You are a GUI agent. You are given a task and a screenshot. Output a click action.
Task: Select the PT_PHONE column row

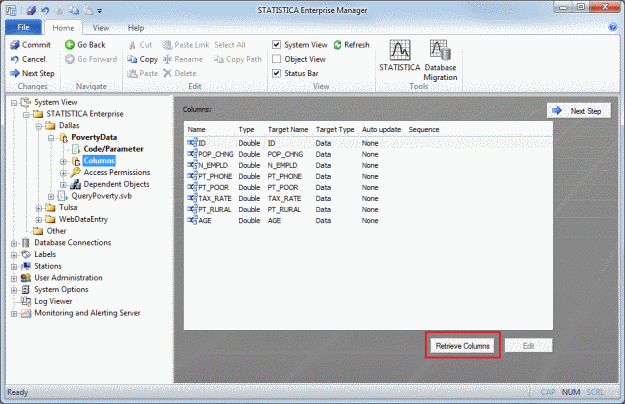tap(368, 176)
